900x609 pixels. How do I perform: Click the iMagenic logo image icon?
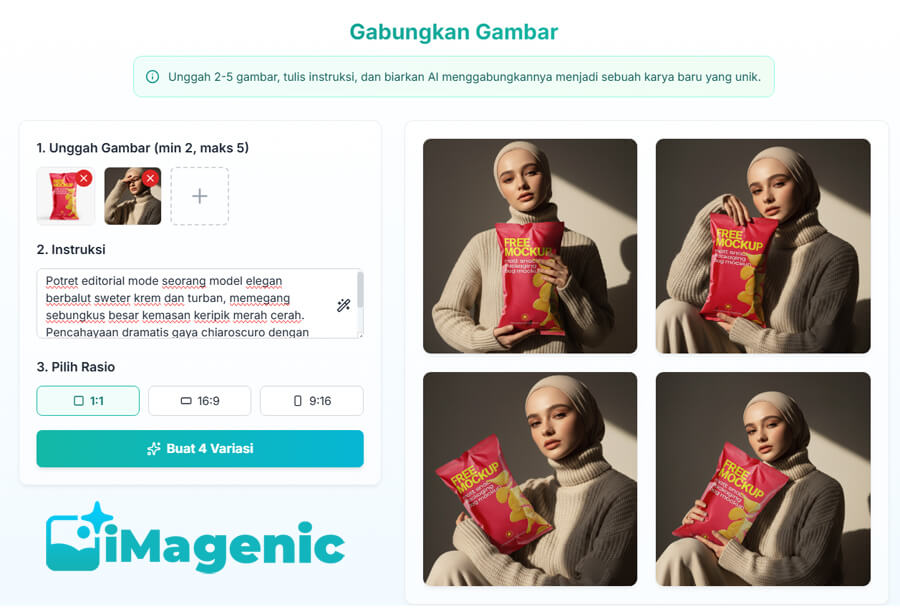point(80,536)
